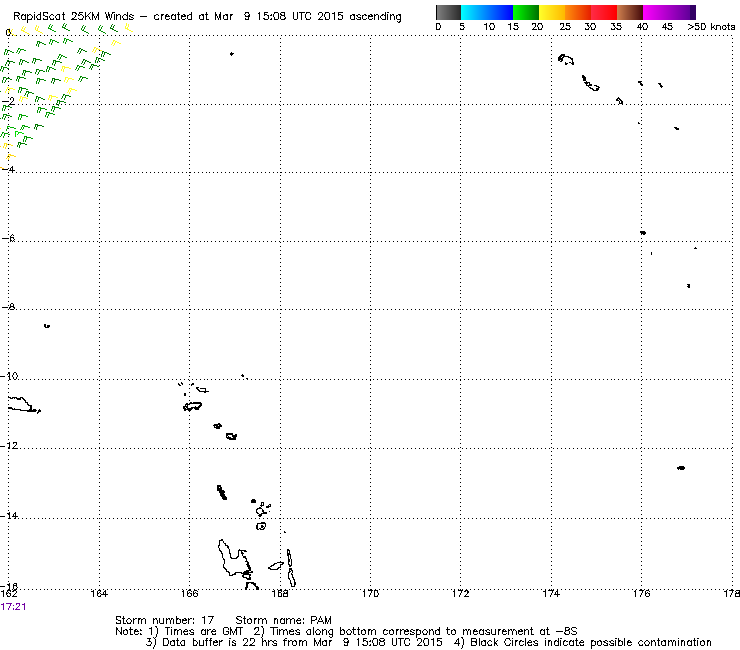Screen dimensions: 740x650
Task: Click the purple "17:21" time label
Action: pos(13,607)
